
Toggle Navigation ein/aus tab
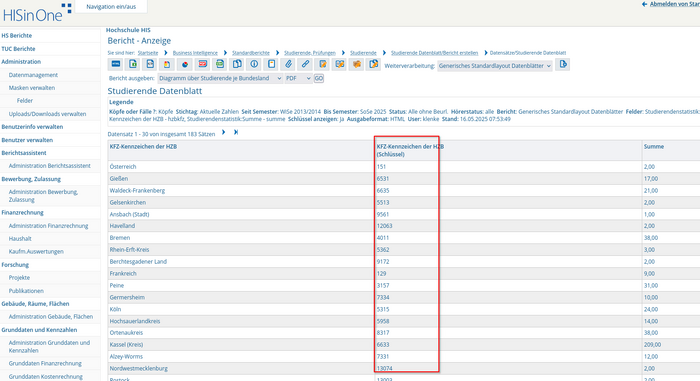[x=111, y=7]
